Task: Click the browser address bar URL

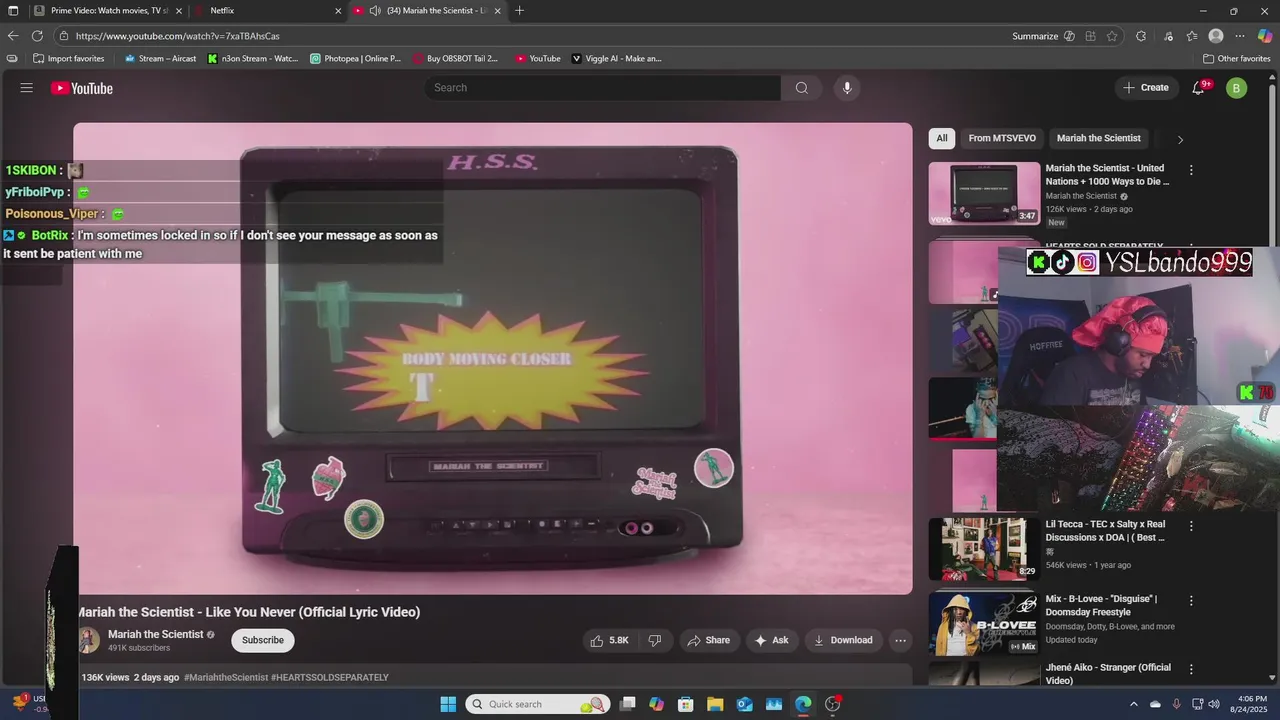Action: (177, 36)
